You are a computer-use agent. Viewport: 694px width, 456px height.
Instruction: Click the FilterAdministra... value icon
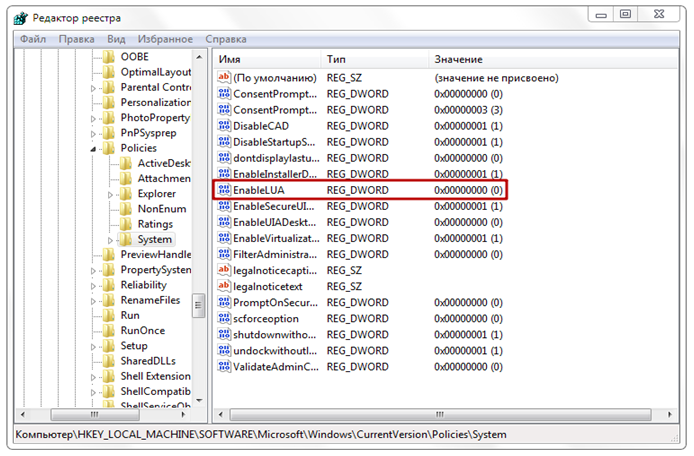(x=224, y=254)
